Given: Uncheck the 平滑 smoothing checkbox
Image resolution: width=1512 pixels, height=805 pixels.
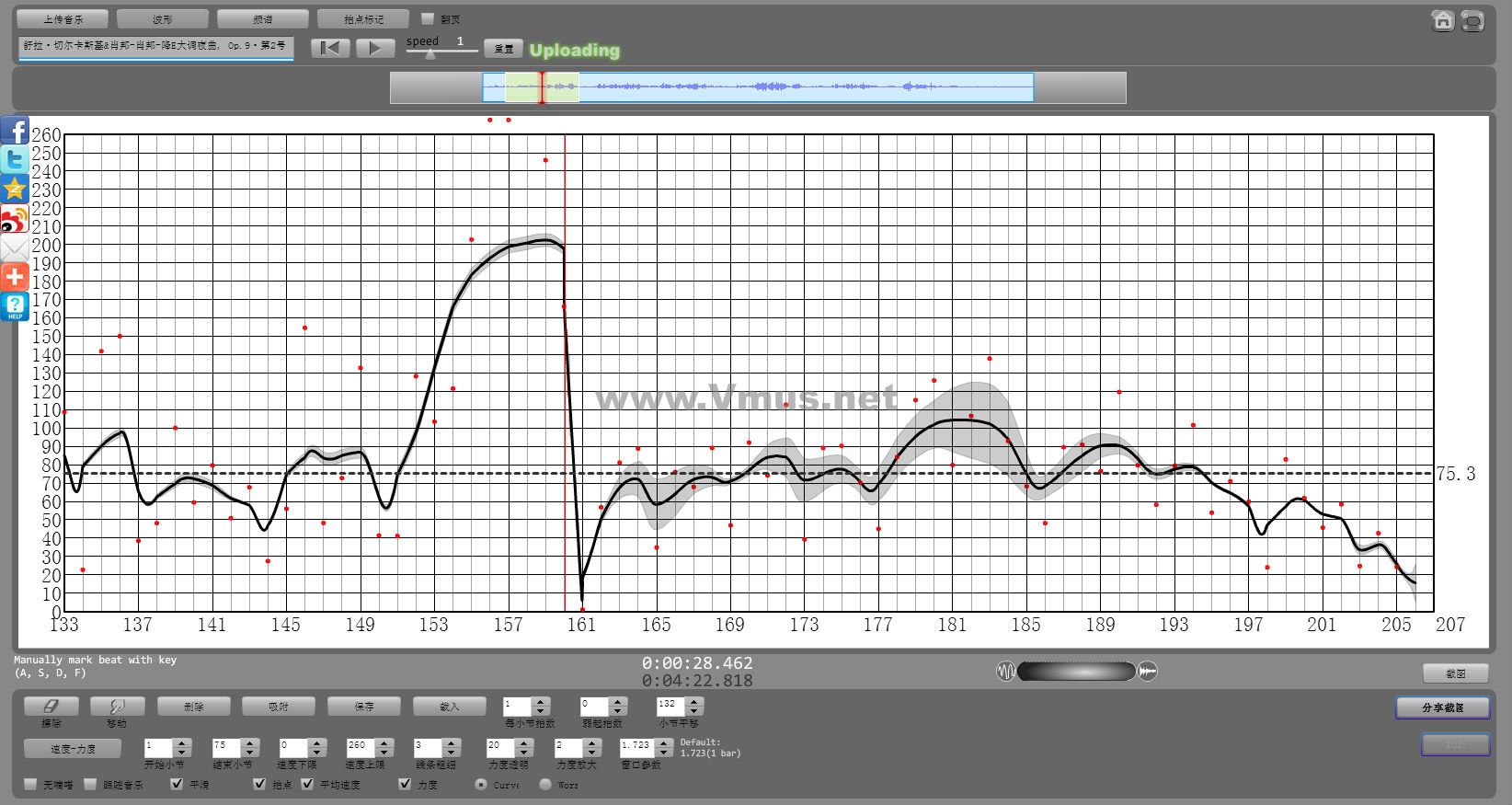Looking at the screenshot, I should click(x=178, y=784).
